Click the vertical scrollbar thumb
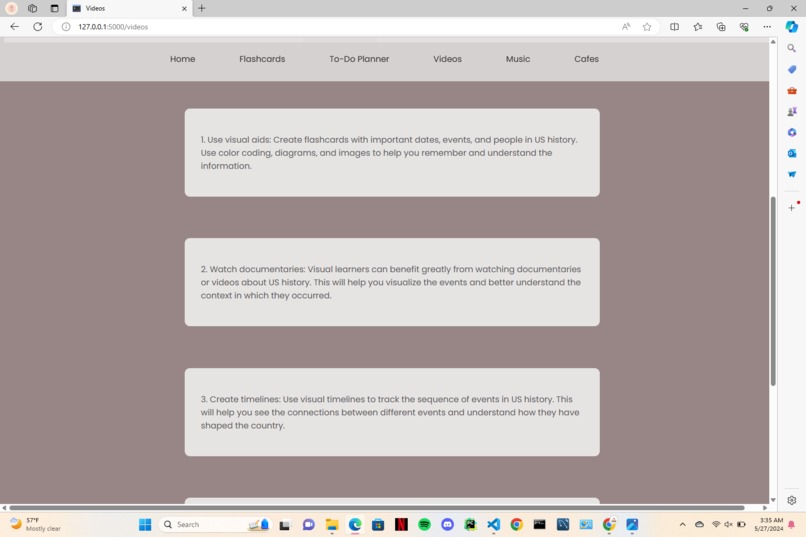Screen dimensions: 806x537 pyautogui.click(x=773, y=291)
